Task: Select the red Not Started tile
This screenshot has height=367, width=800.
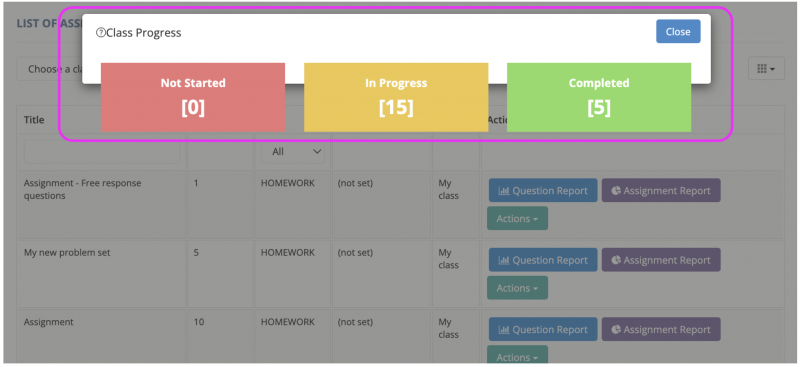Action: coord(193,97)
